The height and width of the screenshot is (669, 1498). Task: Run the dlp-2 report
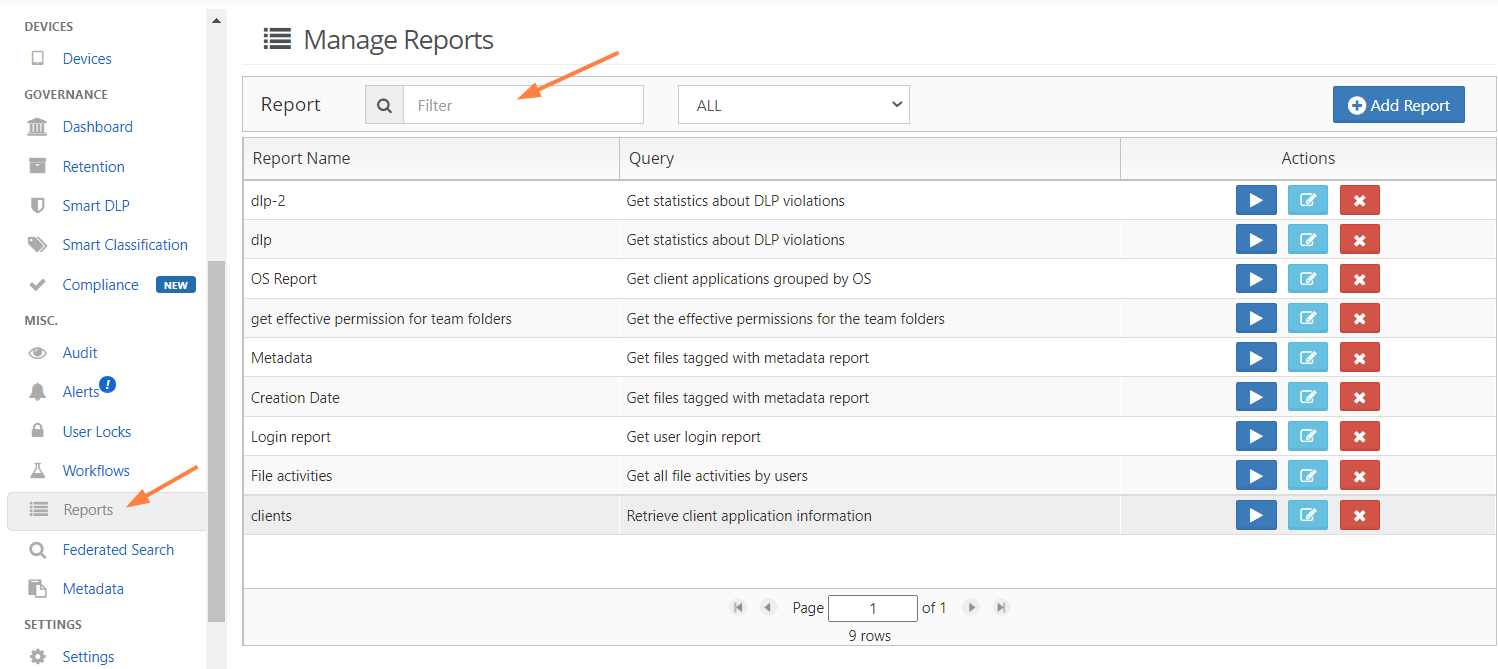pos(1256,201)
